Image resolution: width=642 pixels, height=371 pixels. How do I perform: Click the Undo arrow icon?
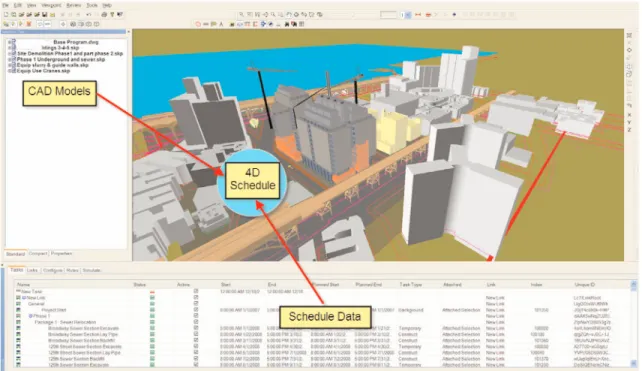click(88, 15)
